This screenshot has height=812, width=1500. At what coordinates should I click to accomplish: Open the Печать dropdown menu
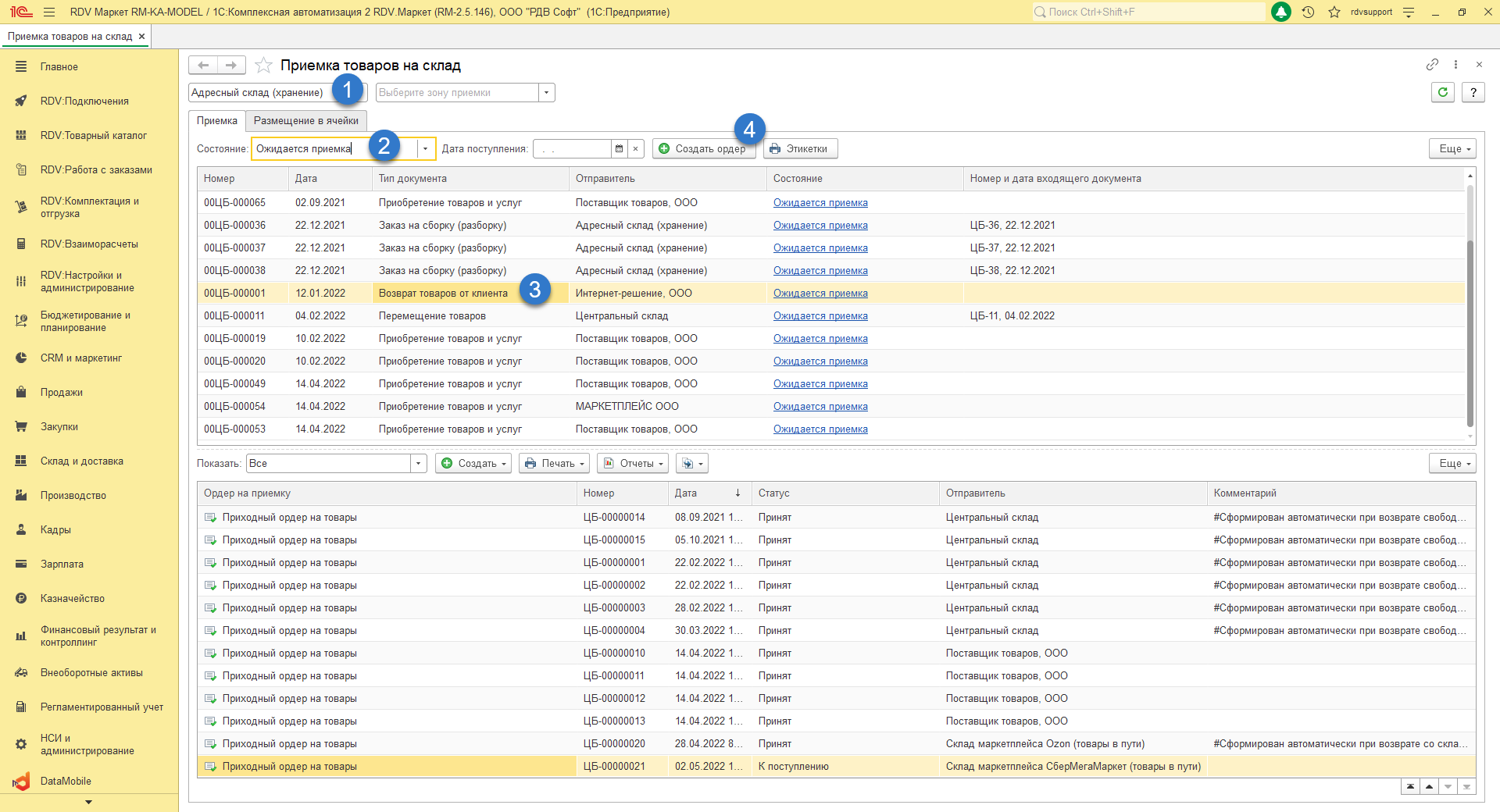click(555, 463)
